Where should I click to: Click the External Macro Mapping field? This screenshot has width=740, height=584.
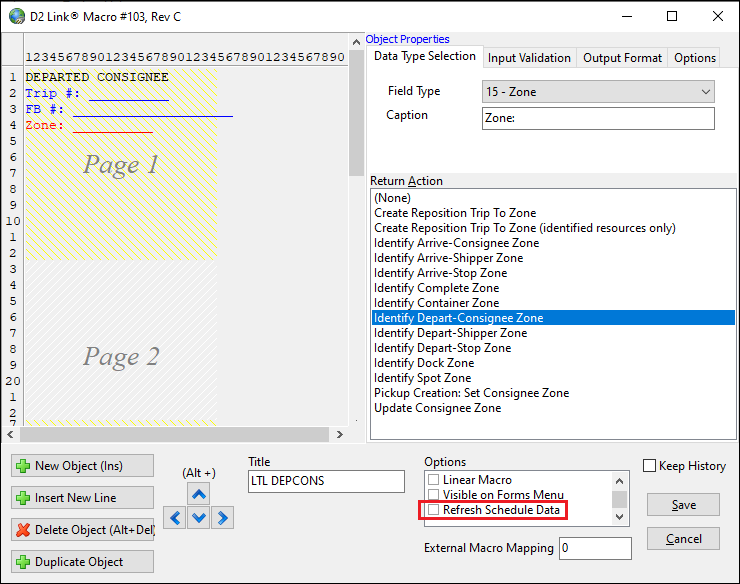[x=595, y=548]
